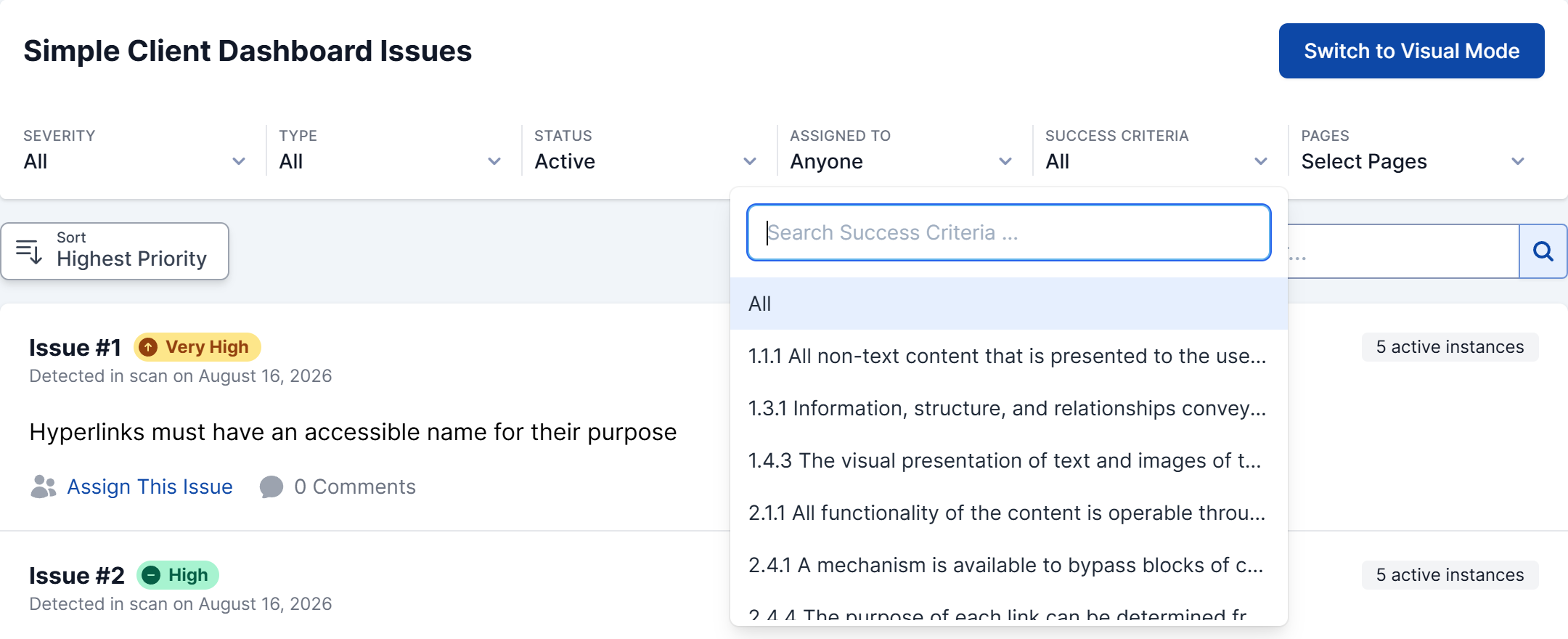Click the Very High severity badge
Image resolution: width=1568 pixels, height=639 pixels.
(197, 347)
